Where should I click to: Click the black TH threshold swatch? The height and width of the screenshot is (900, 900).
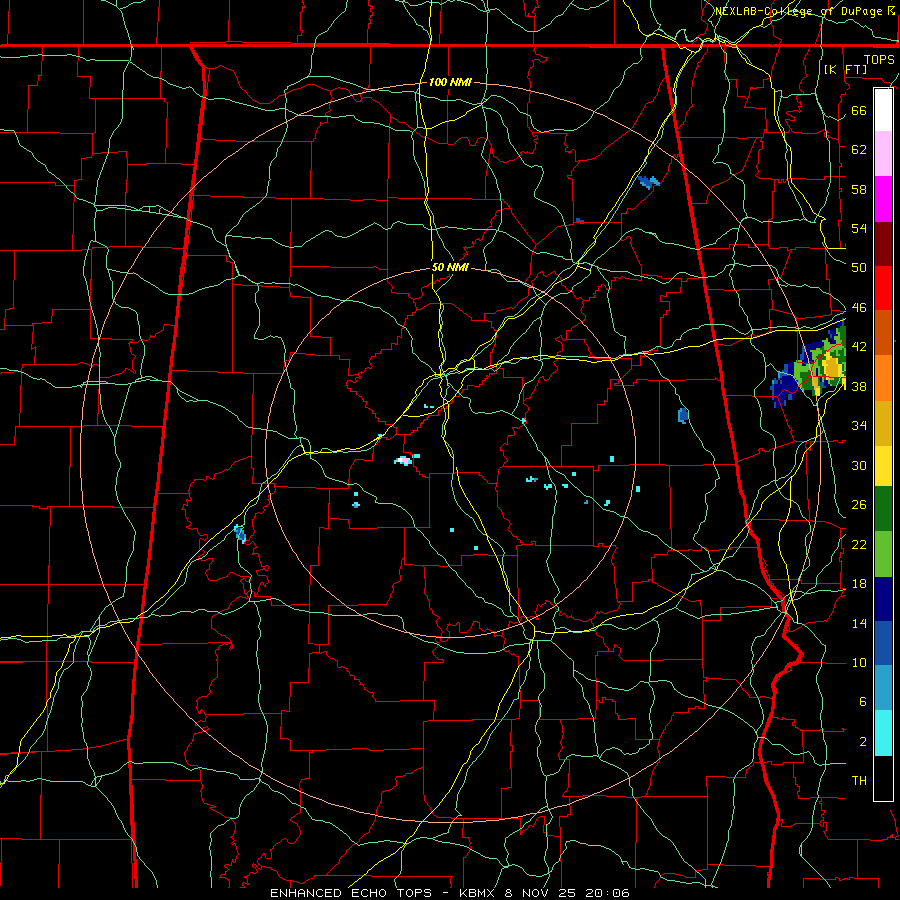pos(883,778)
